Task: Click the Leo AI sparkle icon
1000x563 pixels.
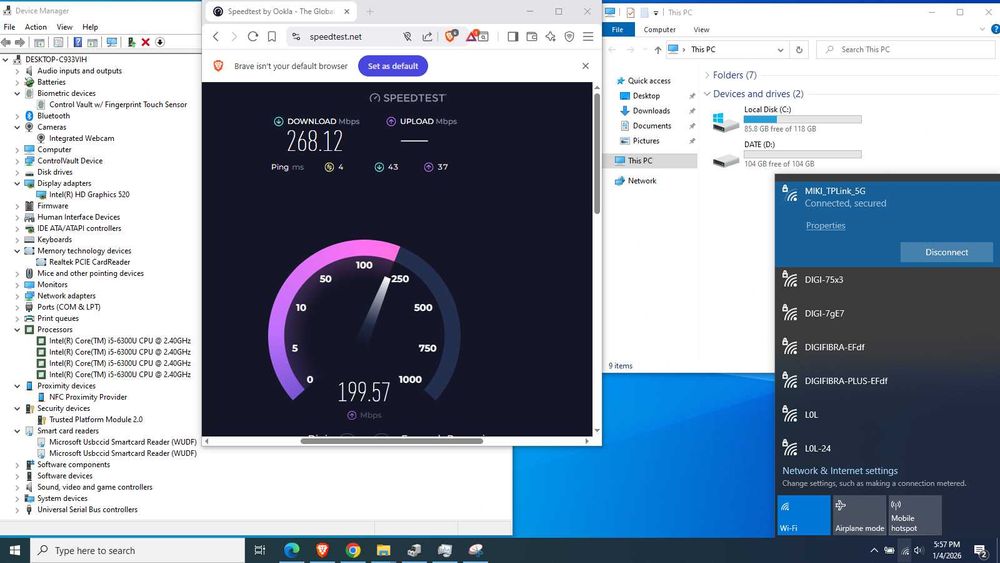Action: point(550,37)
